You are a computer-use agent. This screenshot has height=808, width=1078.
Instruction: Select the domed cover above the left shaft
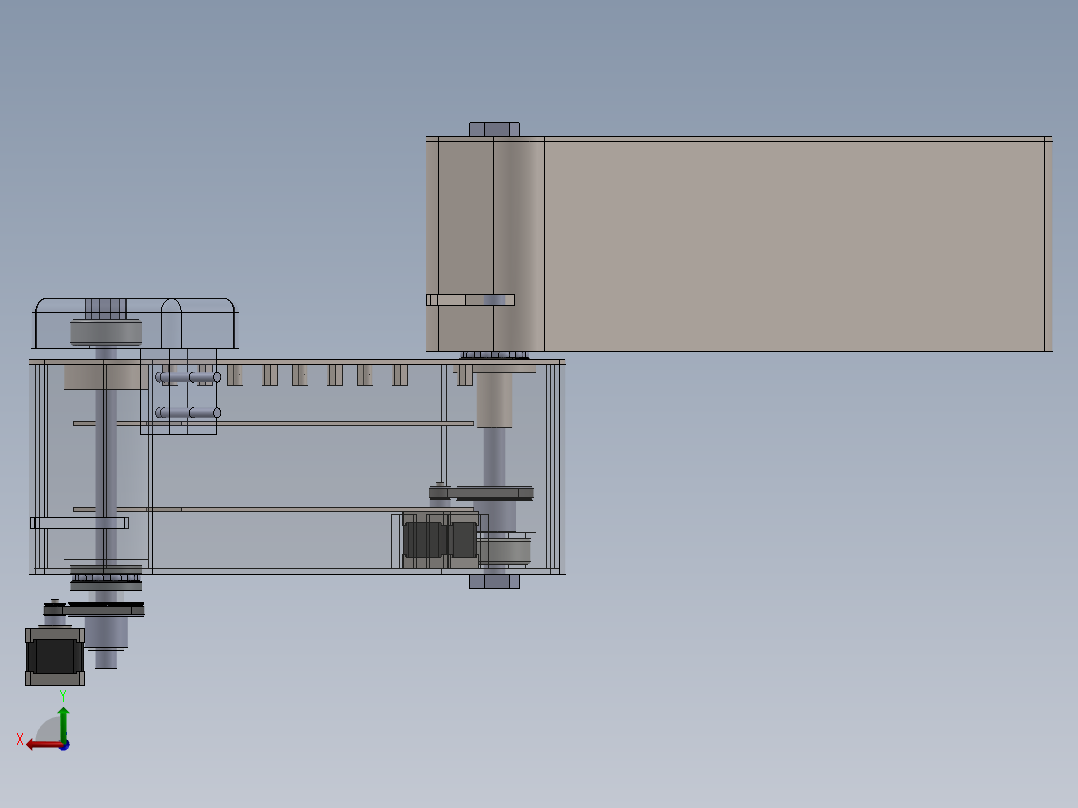tap(135, 323)
